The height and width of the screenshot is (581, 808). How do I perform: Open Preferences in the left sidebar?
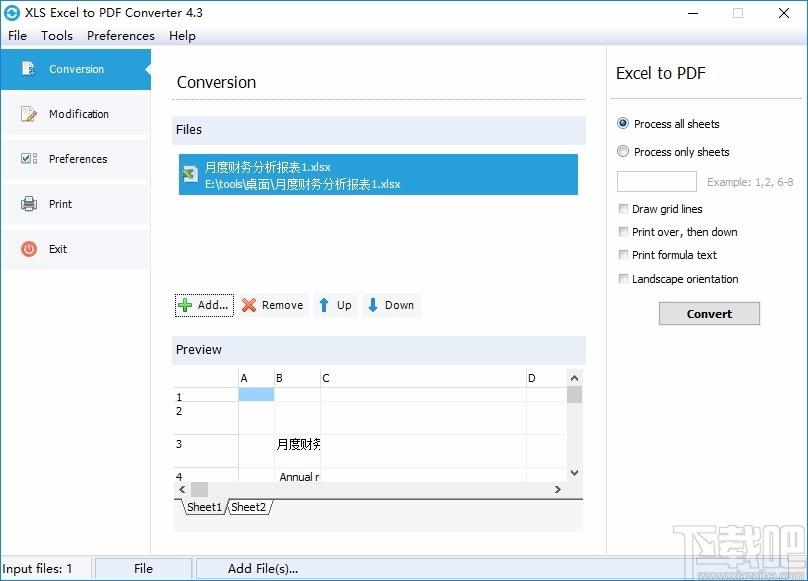pos(76,159)
